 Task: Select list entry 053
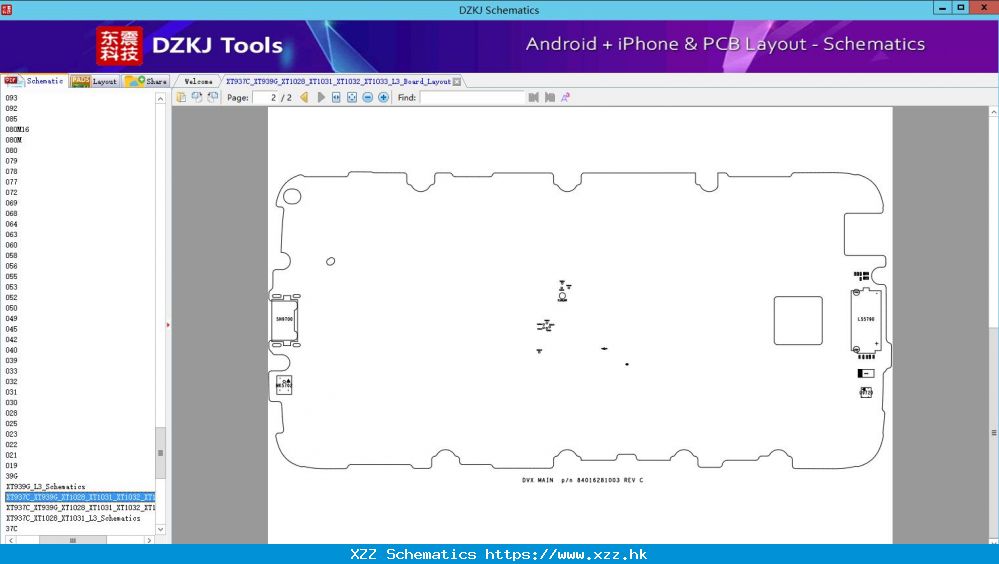pyautogui.click(x=11, y=287)
